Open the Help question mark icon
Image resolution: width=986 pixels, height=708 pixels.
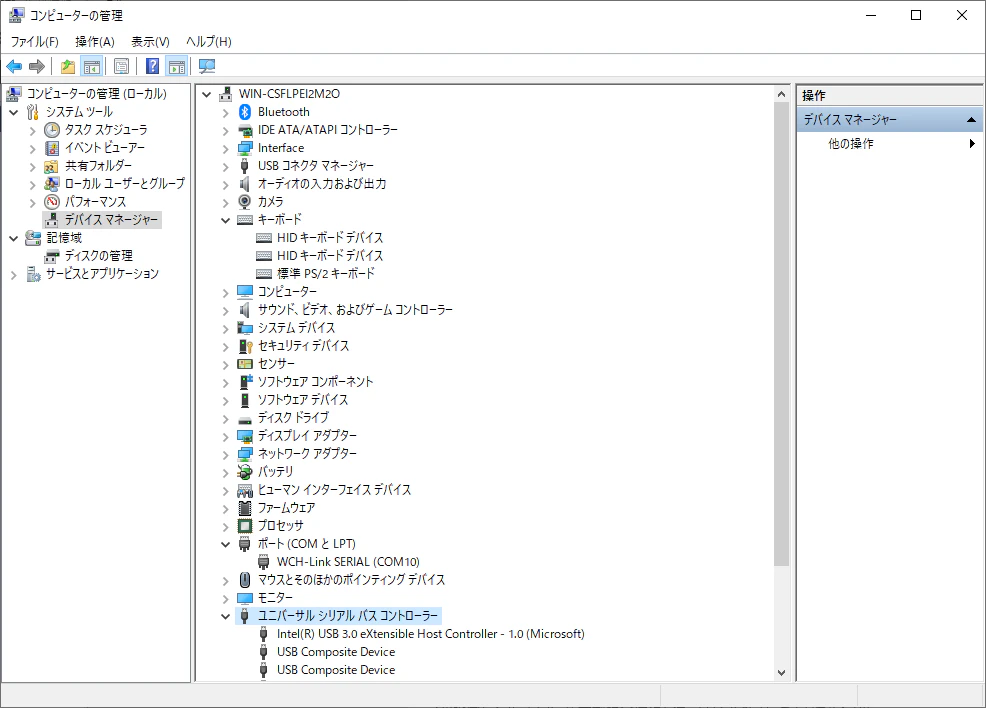pyautogui.click(x=152, y=66)
